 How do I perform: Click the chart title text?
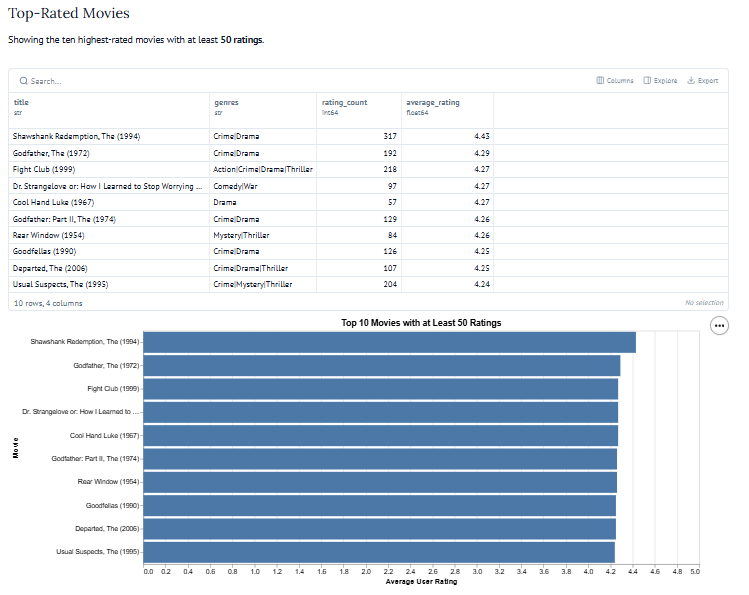tap(421, 323)
